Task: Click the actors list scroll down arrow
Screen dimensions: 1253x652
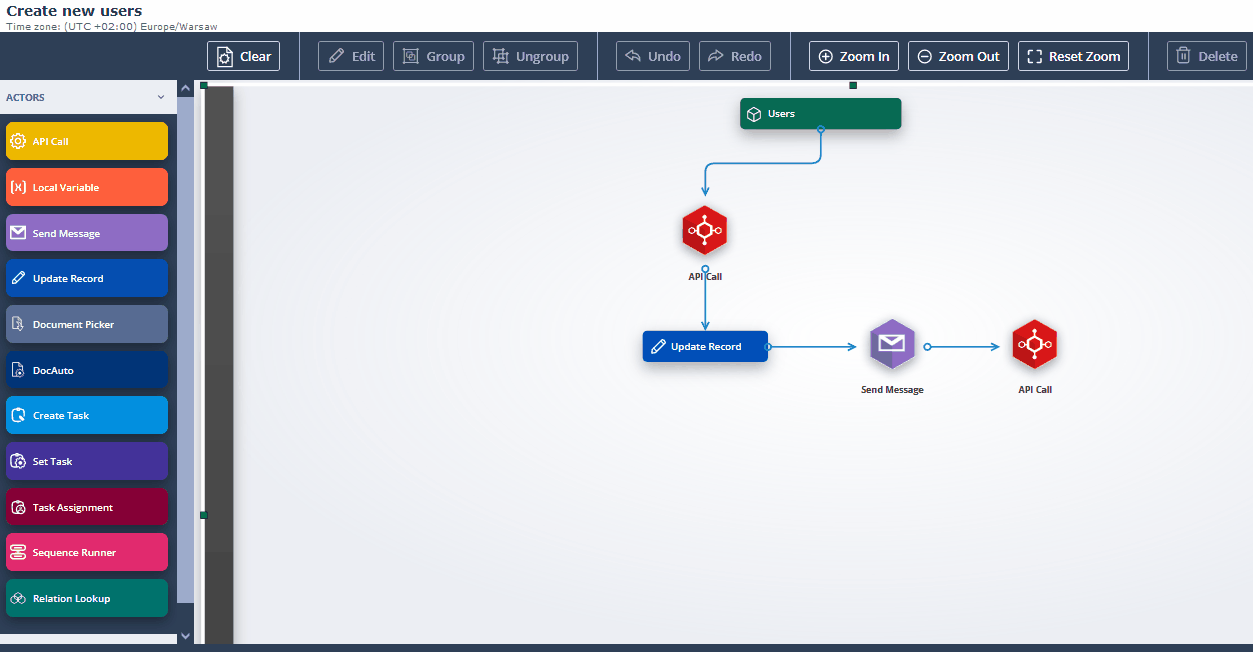Action: pos(185,635)
